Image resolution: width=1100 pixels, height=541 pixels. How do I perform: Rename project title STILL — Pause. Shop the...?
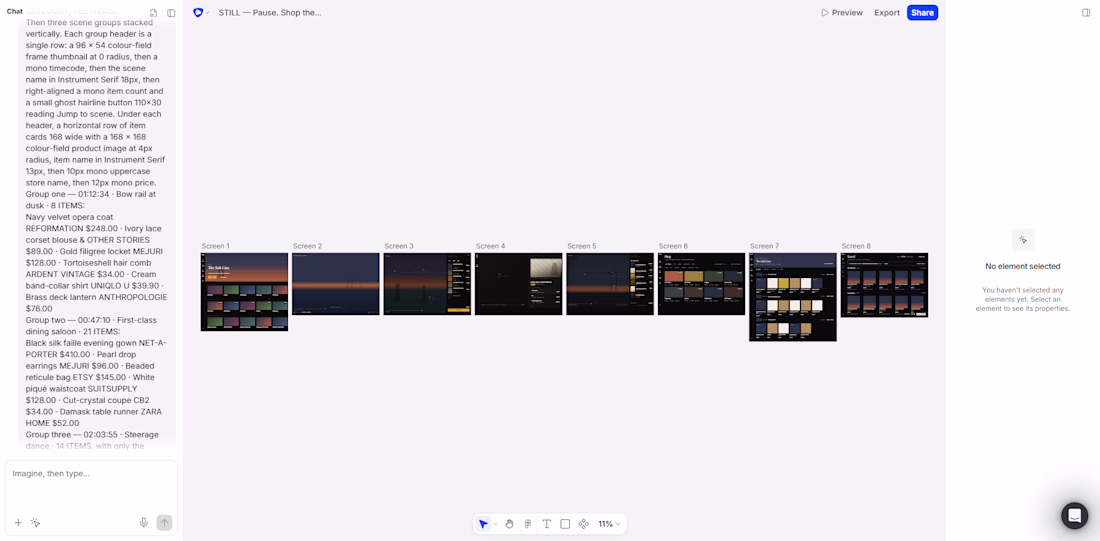coord(270,13)
